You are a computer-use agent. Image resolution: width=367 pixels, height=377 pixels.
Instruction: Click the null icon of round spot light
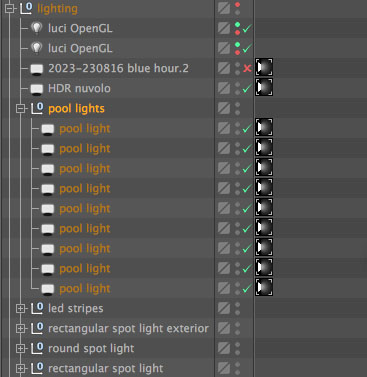(37, 348)
